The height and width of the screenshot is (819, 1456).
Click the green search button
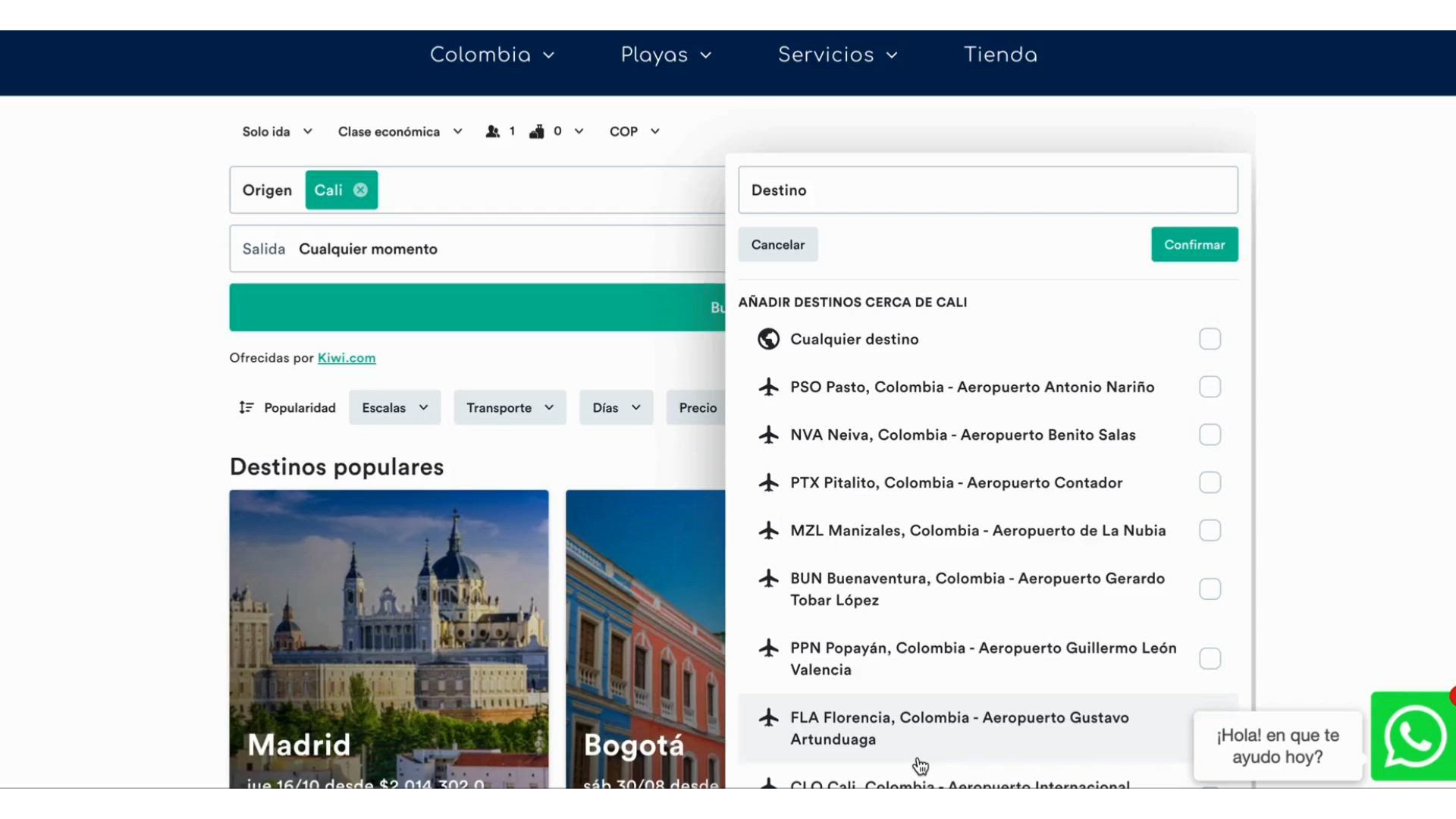[x=477, y=307]
